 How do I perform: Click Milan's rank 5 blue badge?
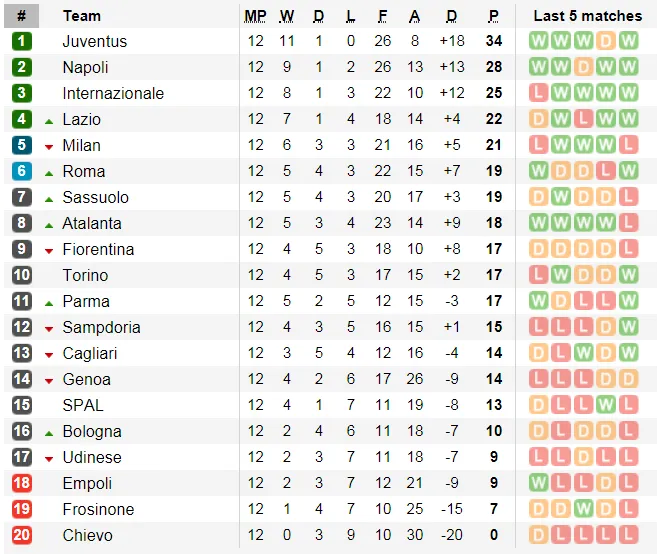22,145
